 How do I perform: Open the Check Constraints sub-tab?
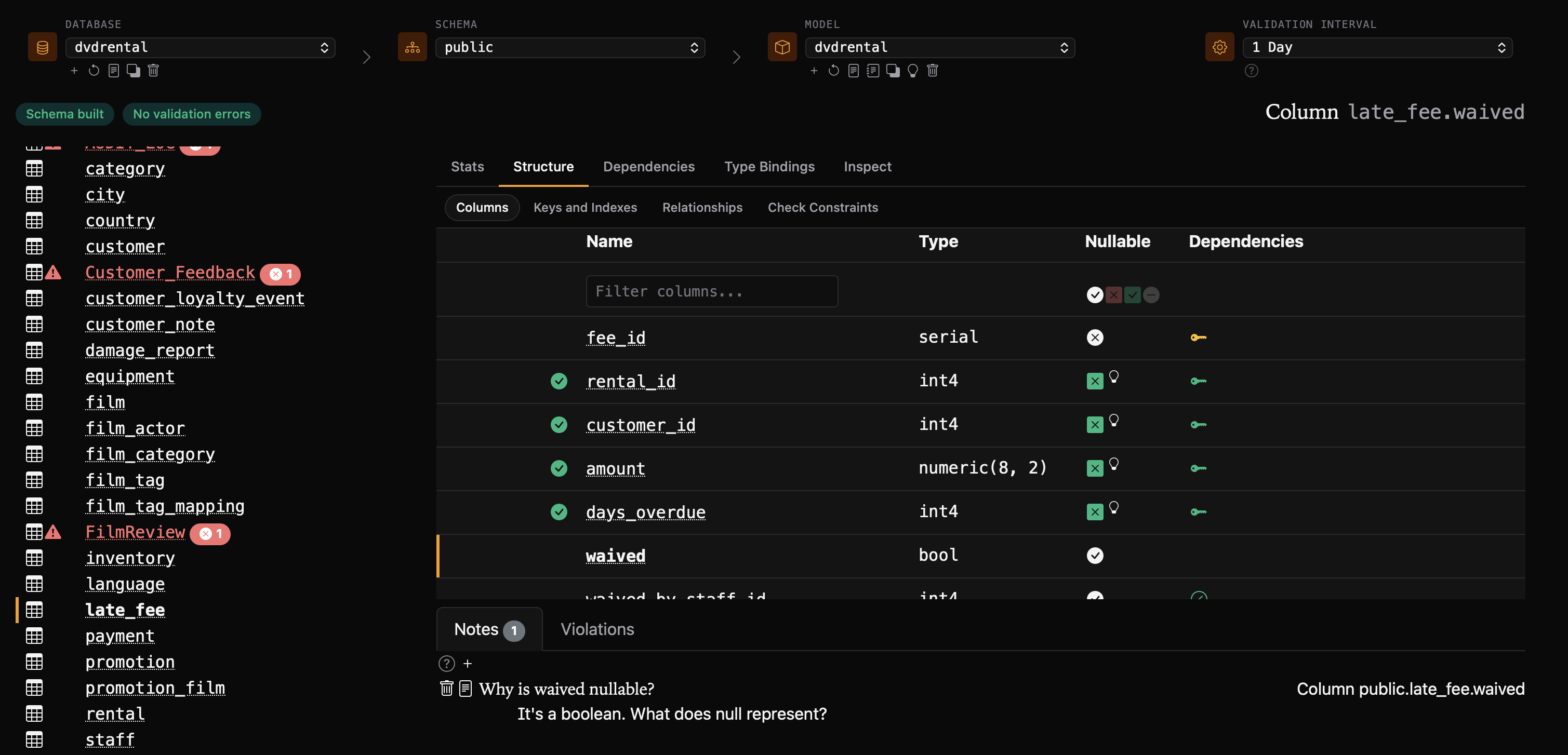(823, 208)
